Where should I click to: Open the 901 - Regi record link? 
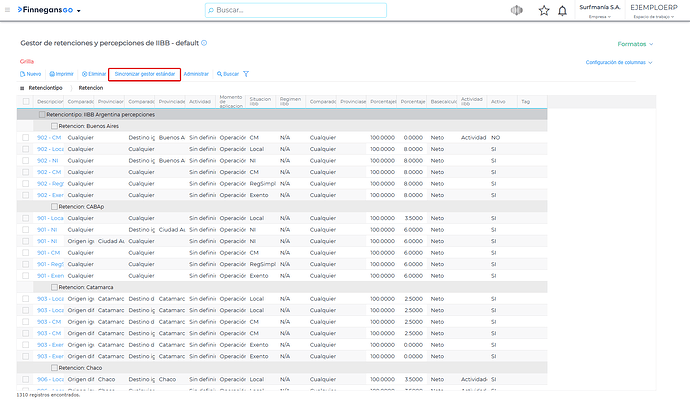50,264
